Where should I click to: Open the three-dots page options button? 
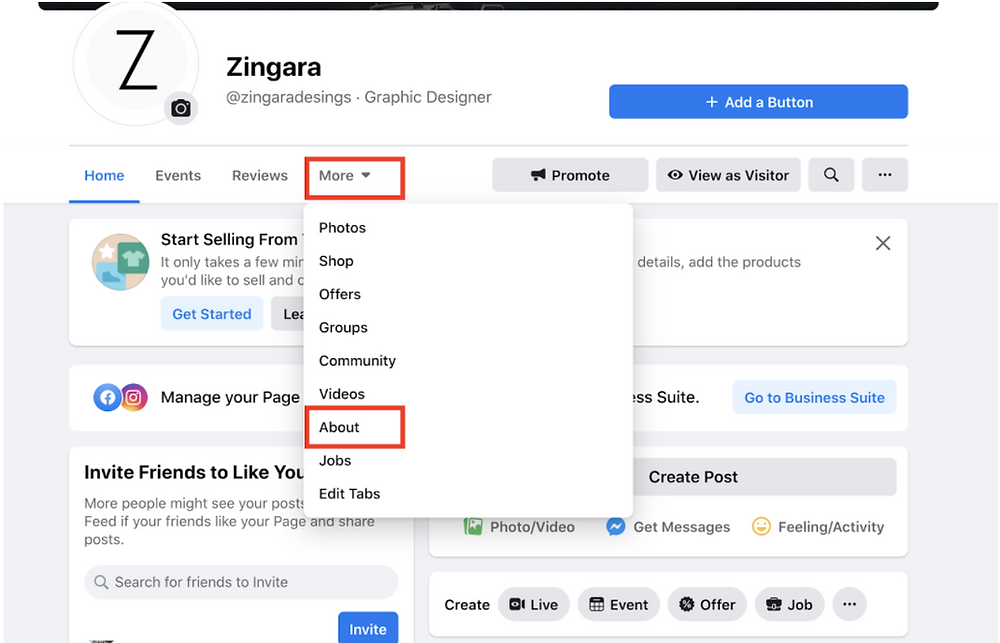pyautogui.click(x=885, y=175)
